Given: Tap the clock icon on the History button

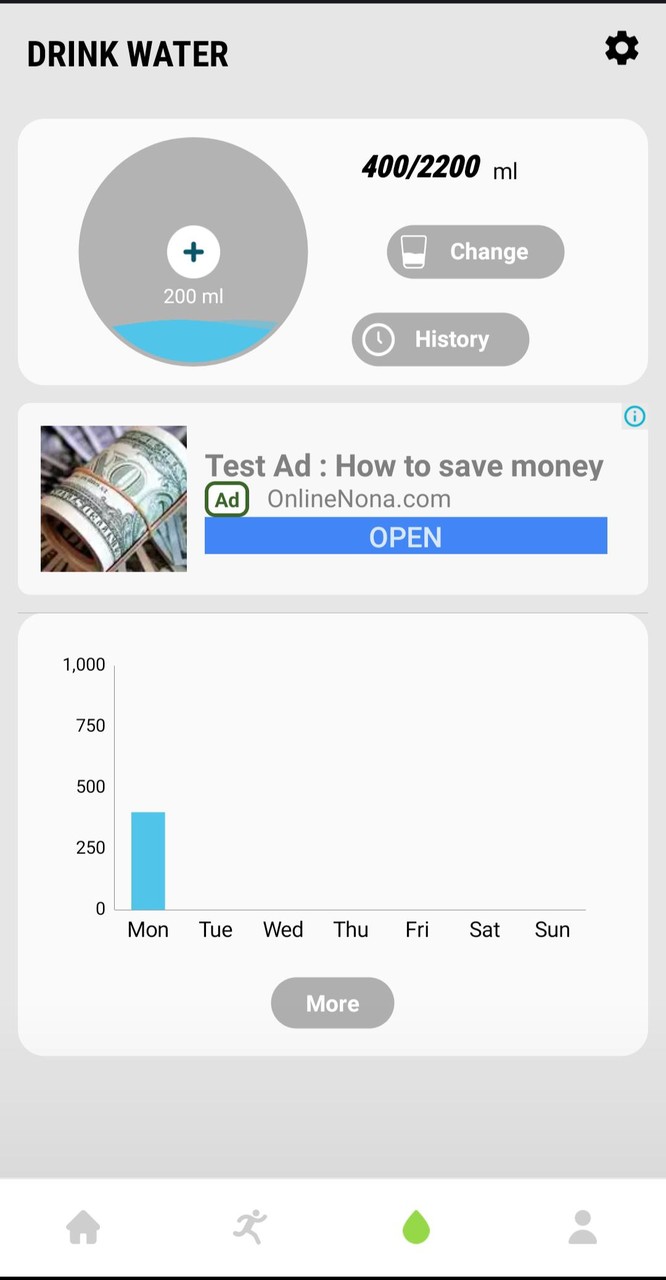Looking at the screenshot, I should coord(378,339).
